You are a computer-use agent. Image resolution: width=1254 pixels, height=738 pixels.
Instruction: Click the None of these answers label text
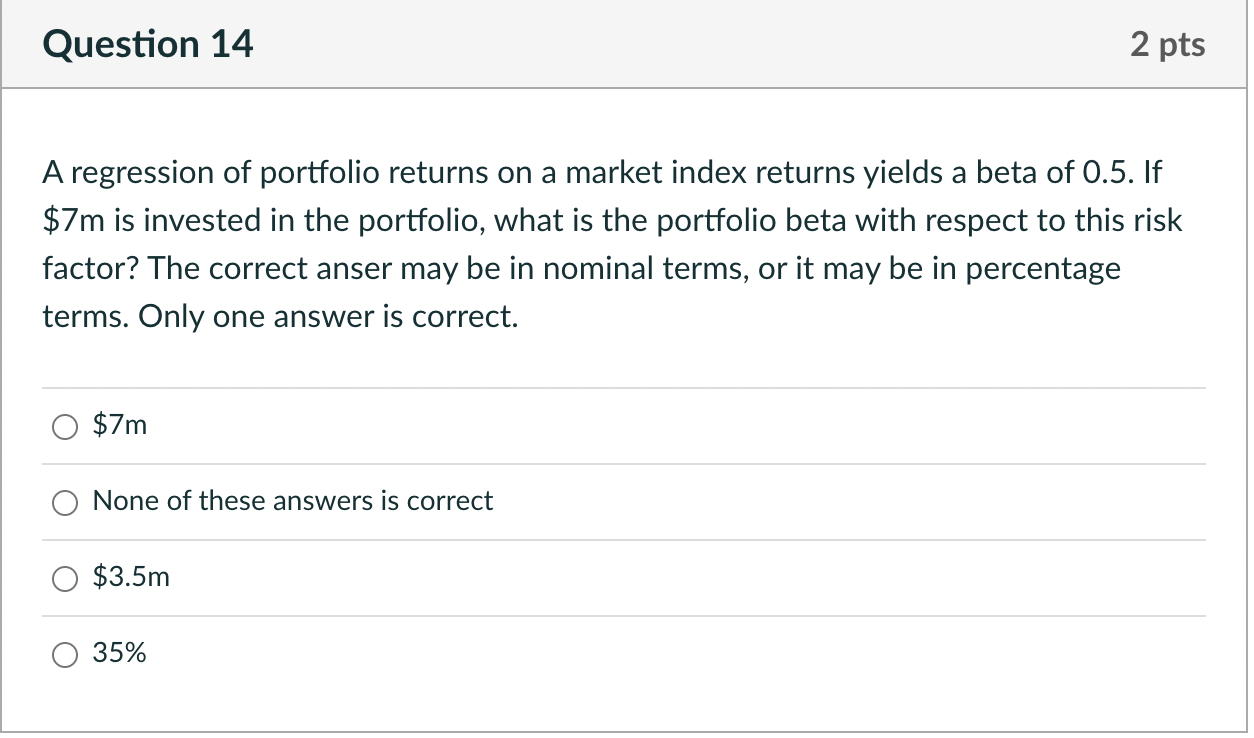[292, 501]
